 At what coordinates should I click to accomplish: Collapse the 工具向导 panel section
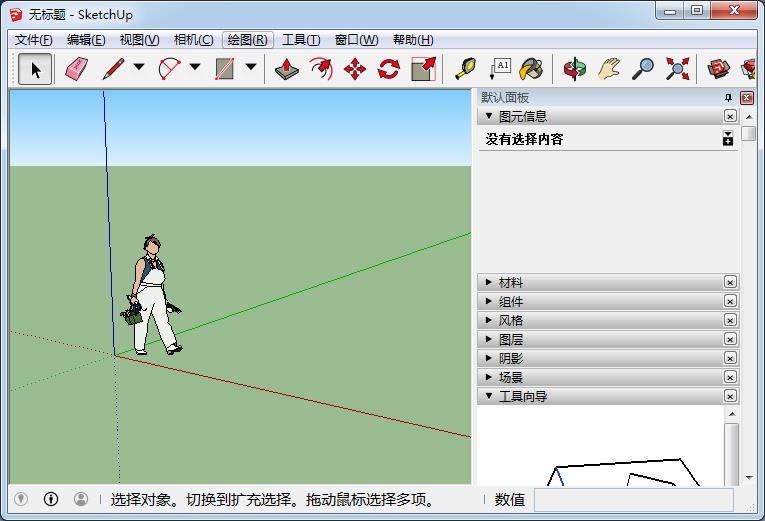pyautogui.click(x=488, y=396)
